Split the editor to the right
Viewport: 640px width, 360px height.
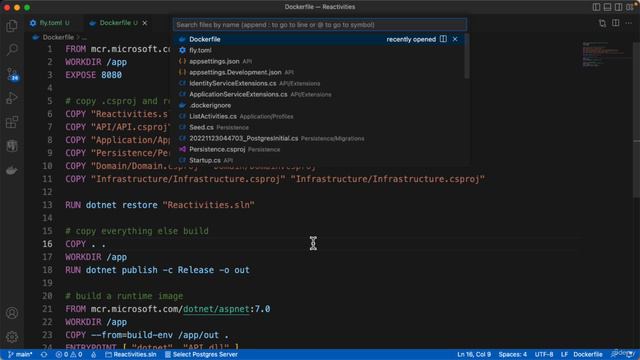[x=616, y=23]
